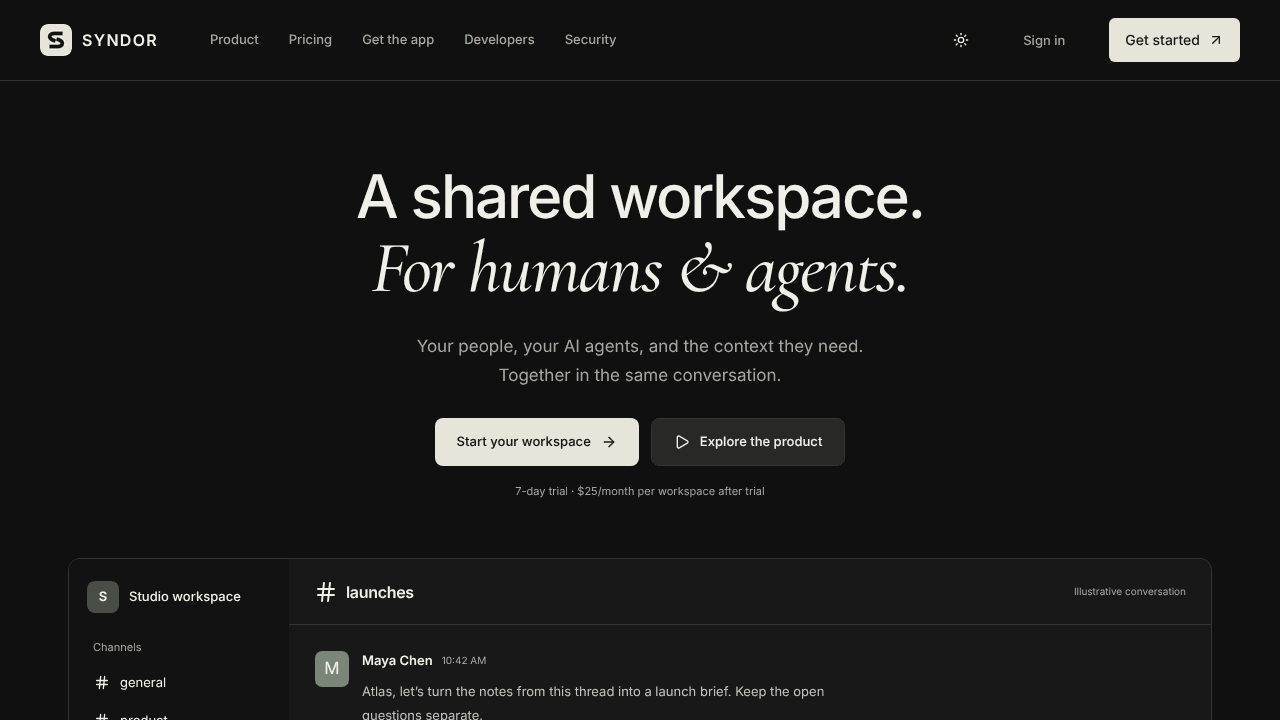Screen dimensions: 1280x720
Task: Click Maya Chen's M avatar
Action: [332, 669]
